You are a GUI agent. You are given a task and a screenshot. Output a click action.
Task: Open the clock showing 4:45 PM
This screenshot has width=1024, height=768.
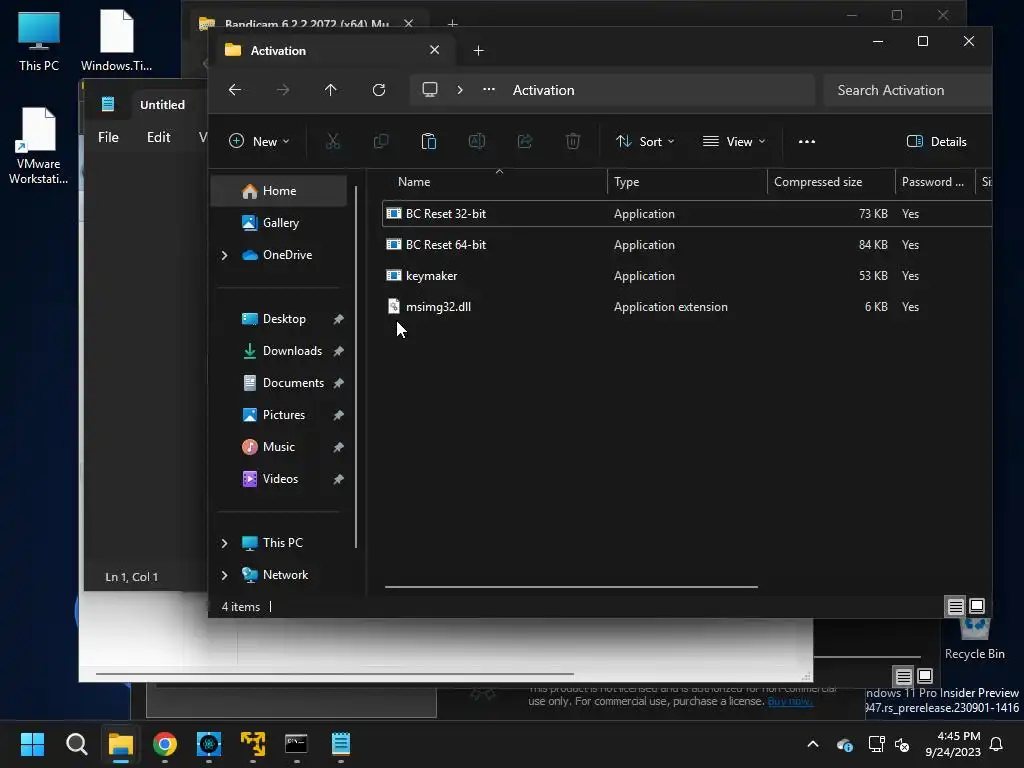tap(953, 744)
